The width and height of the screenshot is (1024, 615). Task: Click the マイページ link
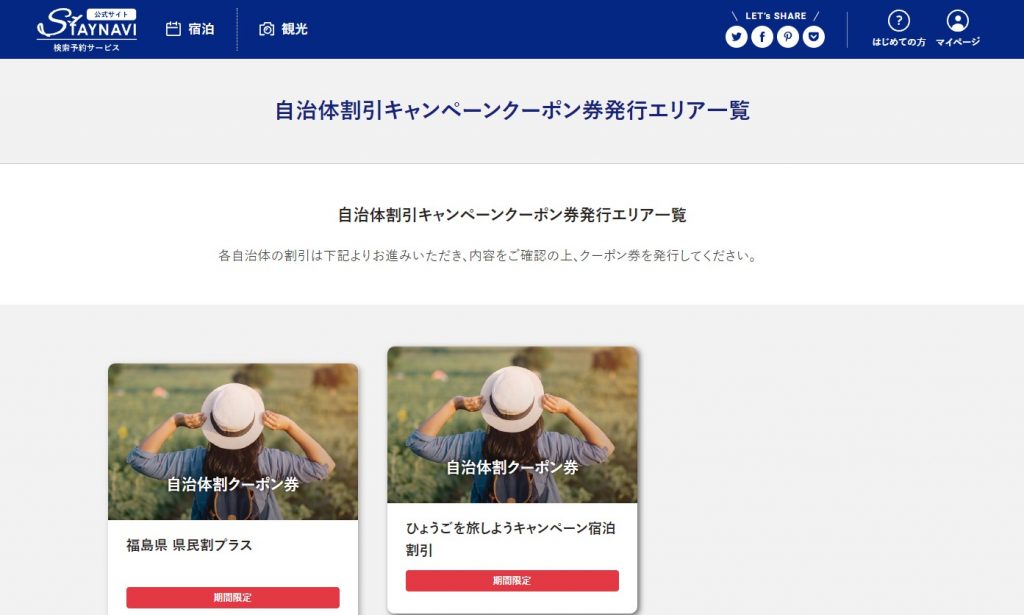(x=957, y=42)
